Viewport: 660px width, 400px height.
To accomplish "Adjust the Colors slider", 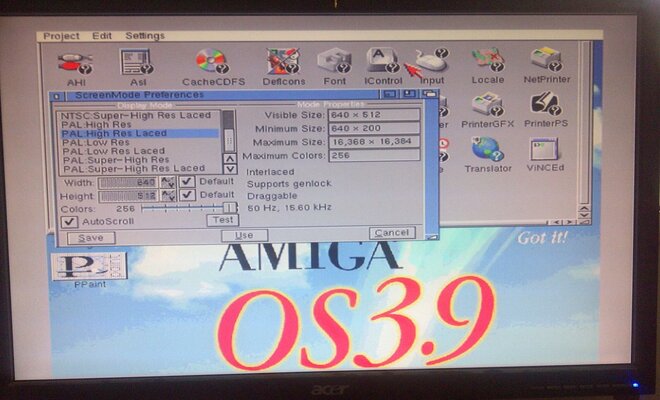I will coord(189,208).
